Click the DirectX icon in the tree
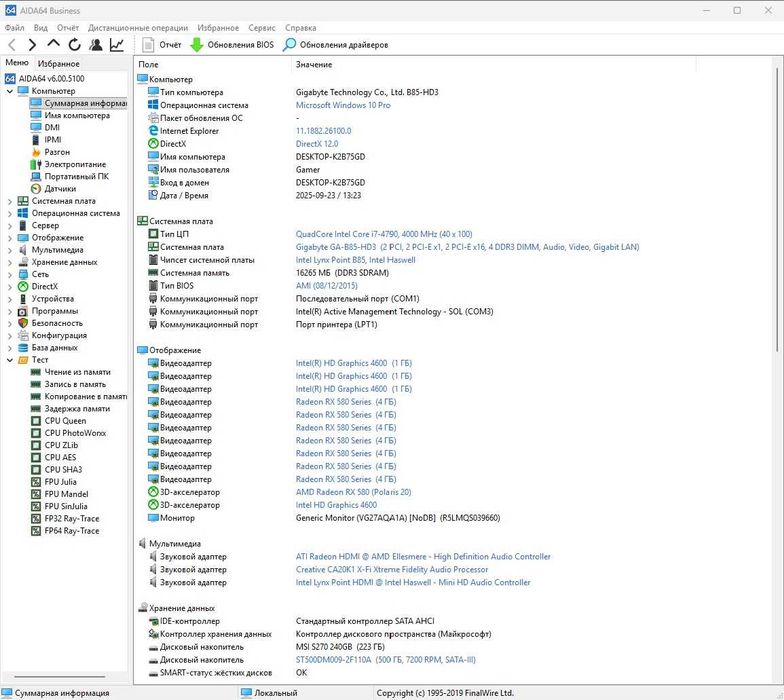Screen dimensions: 784x700 coord(23,286)
